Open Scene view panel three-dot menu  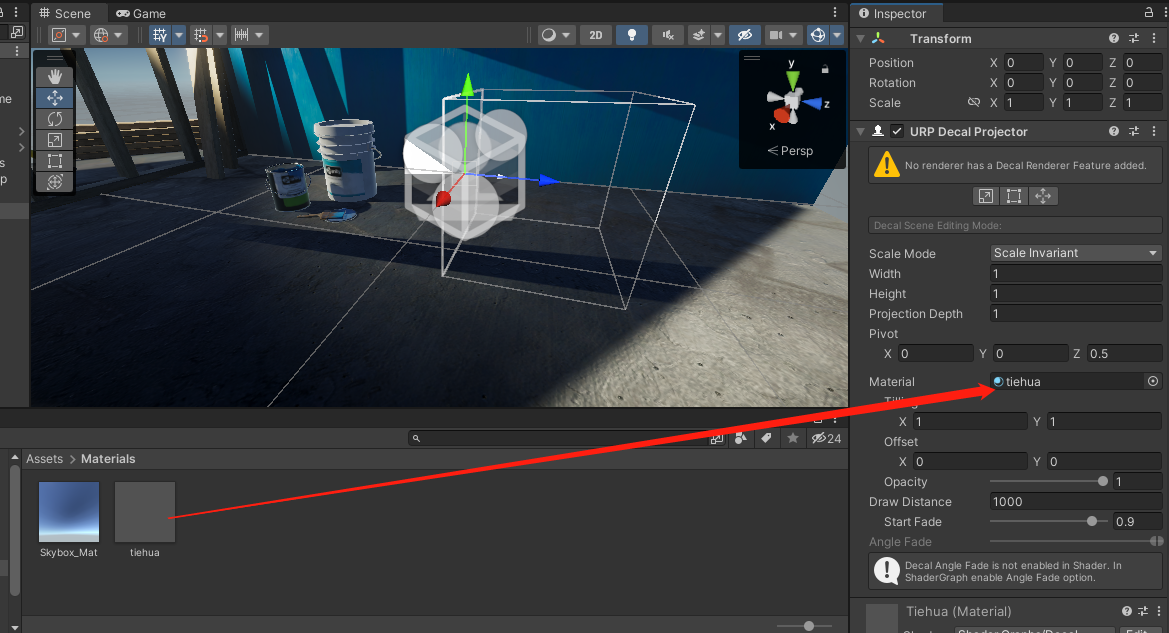click(835, 12)
